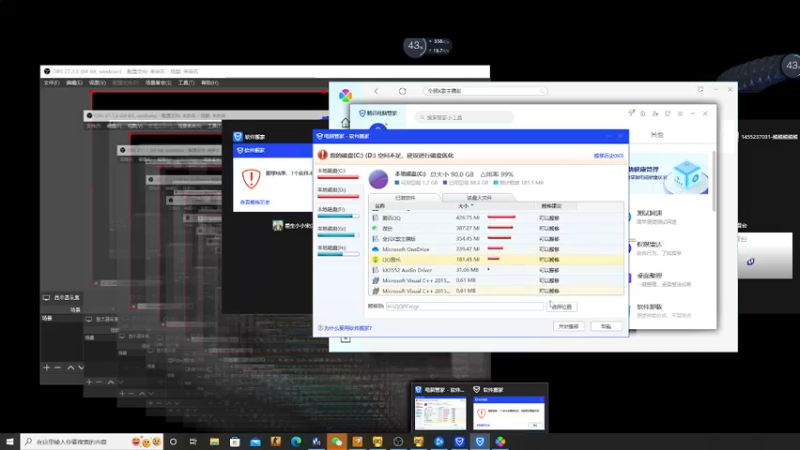Viewport: 800px width, 450px height.
Task: Click the Cortana circle on taskbar
Action: pyautogui.click(x=173, y=441)
